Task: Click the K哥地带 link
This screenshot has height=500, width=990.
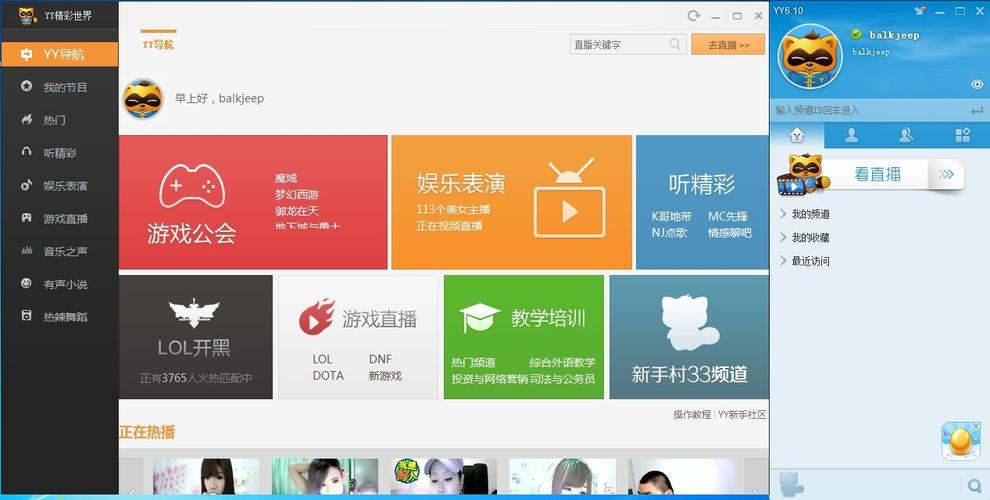Action: pos(672,217)
